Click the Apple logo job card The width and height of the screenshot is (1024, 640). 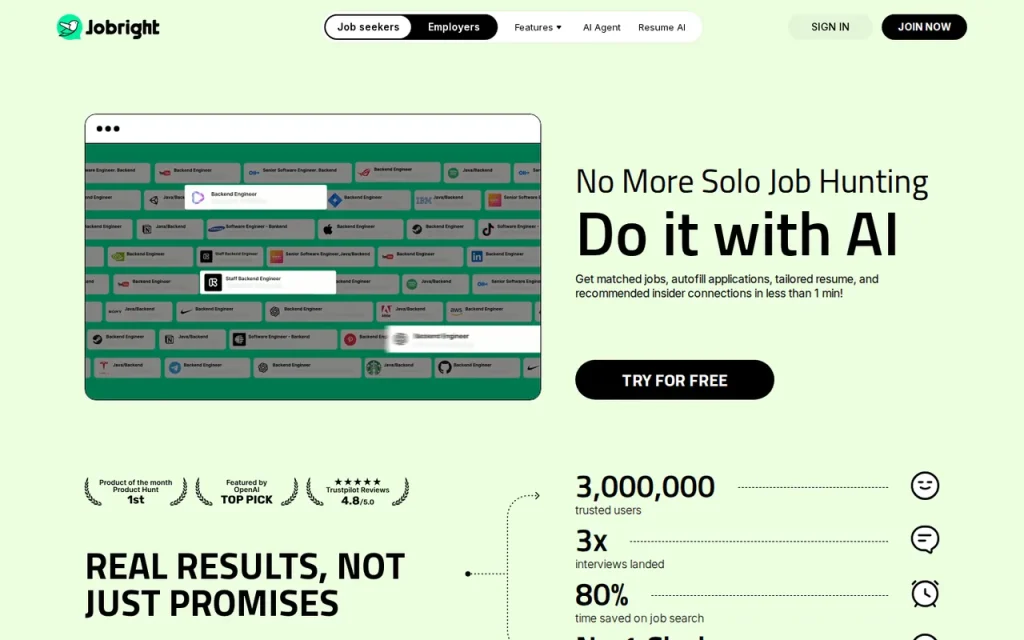pyautogui.click(x=360, y=229)
